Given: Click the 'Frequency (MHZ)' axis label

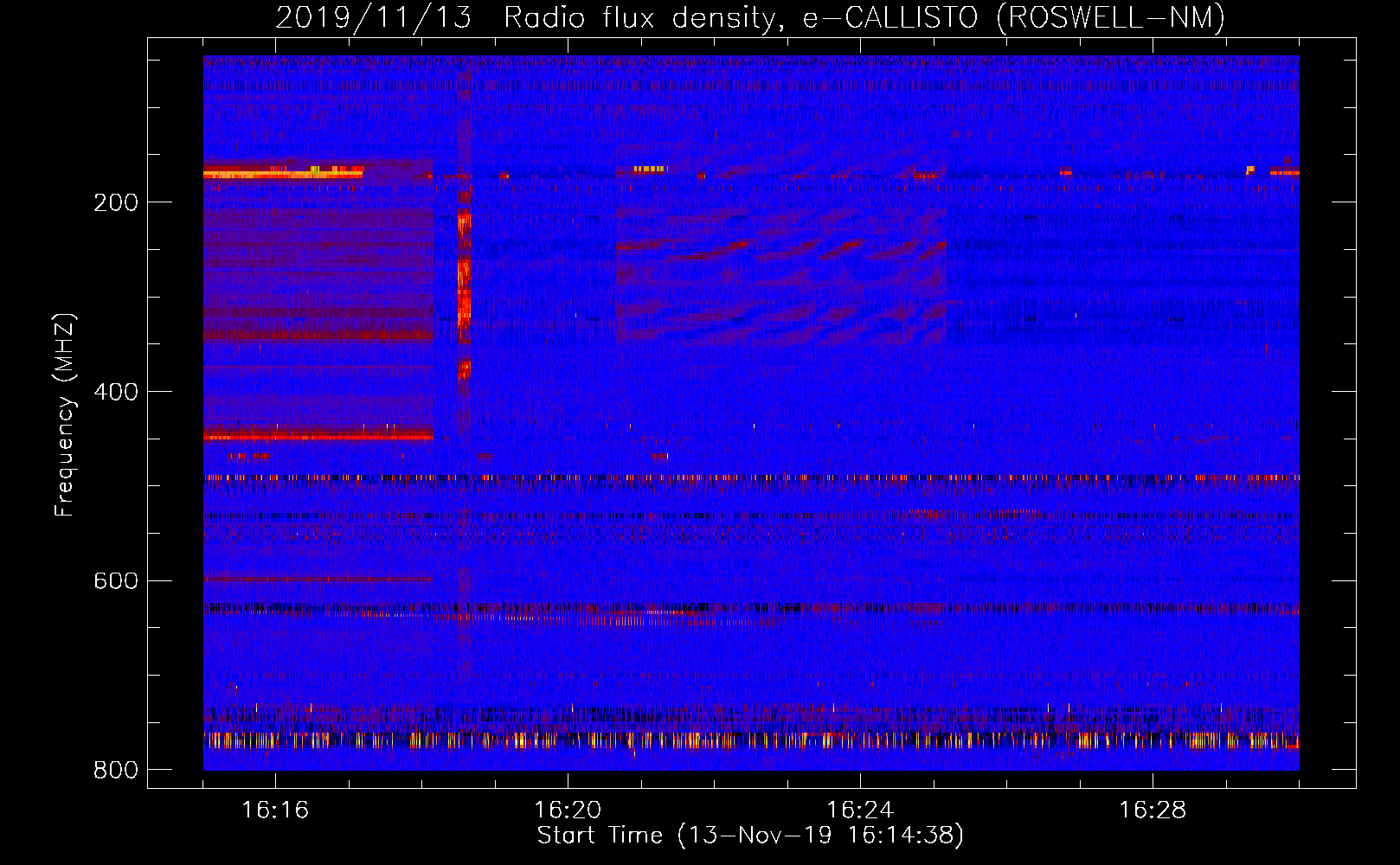Looking at the screenshot, I should tap(65, 415).
